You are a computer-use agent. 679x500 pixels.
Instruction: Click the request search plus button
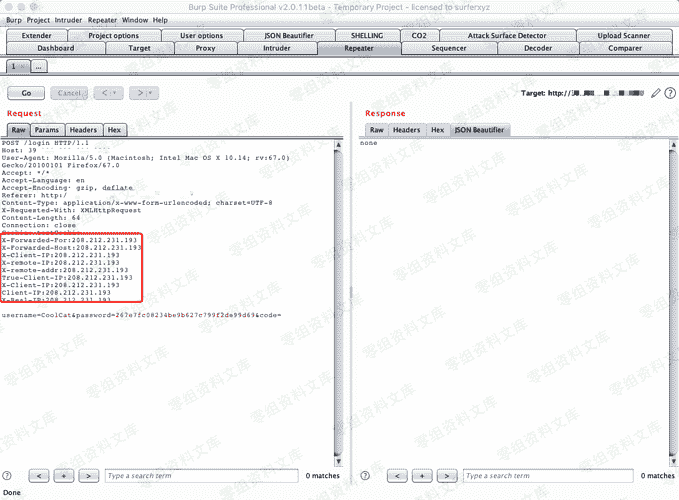click(63, 476)
